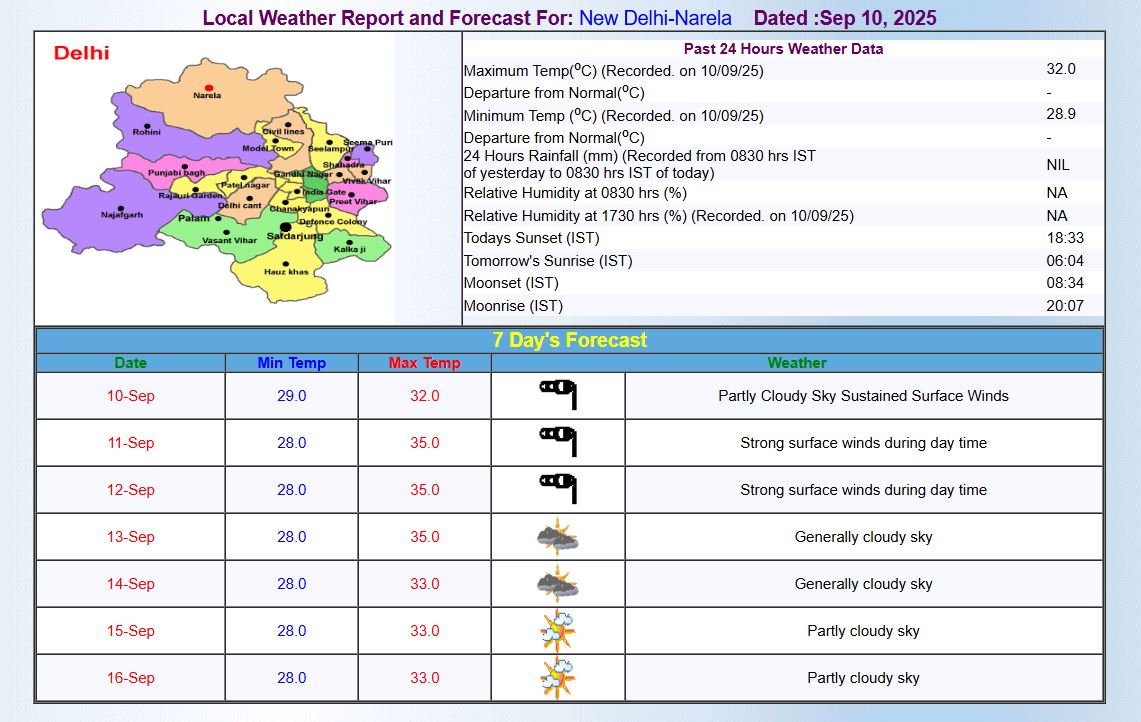
Task: Click 'Generally cloudy sky' text for 13-Sep
Action: 863,536
